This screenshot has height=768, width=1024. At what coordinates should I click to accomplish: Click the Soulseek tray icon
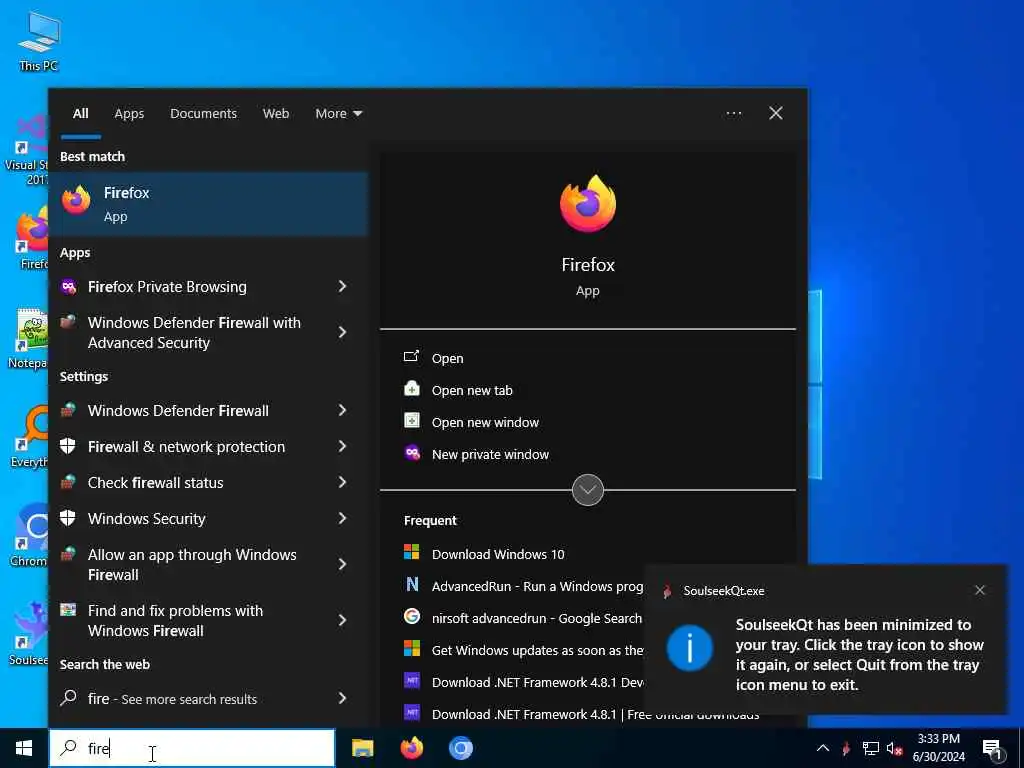[x=846, y=748]
